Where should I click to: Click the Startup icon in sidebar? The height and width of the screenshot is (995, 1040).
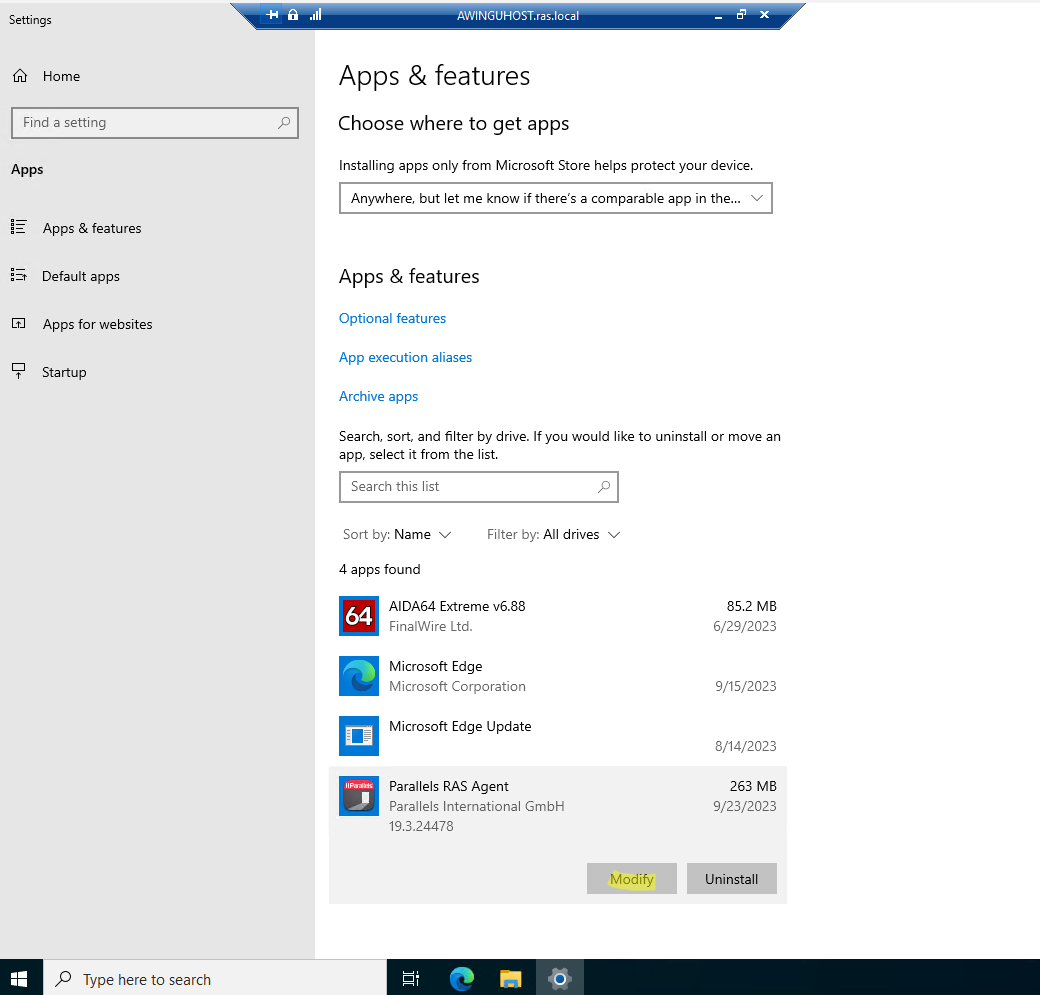(x=19, y=371)
